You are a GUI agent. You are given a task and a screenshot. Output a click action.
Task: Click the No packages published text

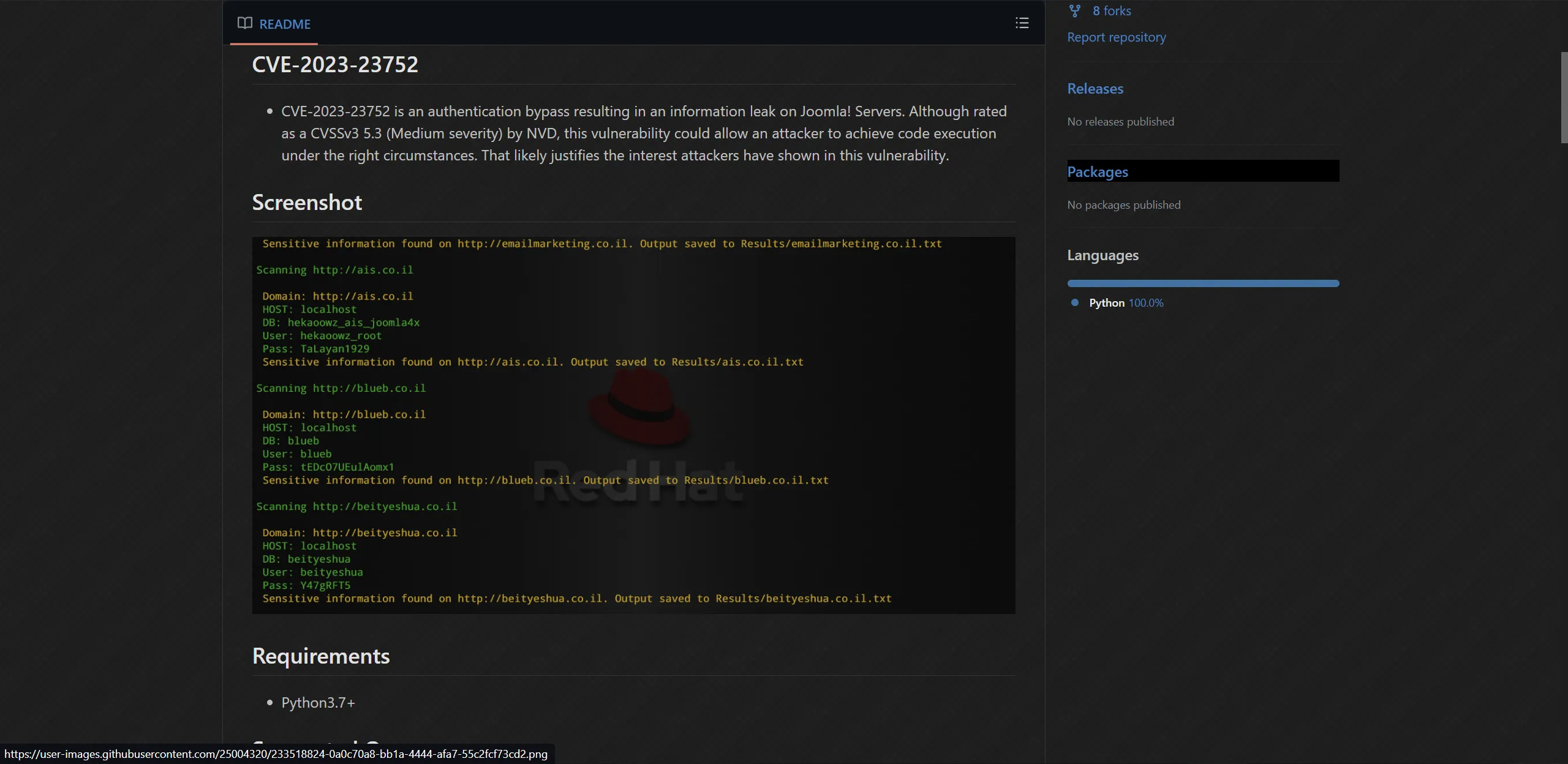pyautogui.click(x=1123, y=205)
